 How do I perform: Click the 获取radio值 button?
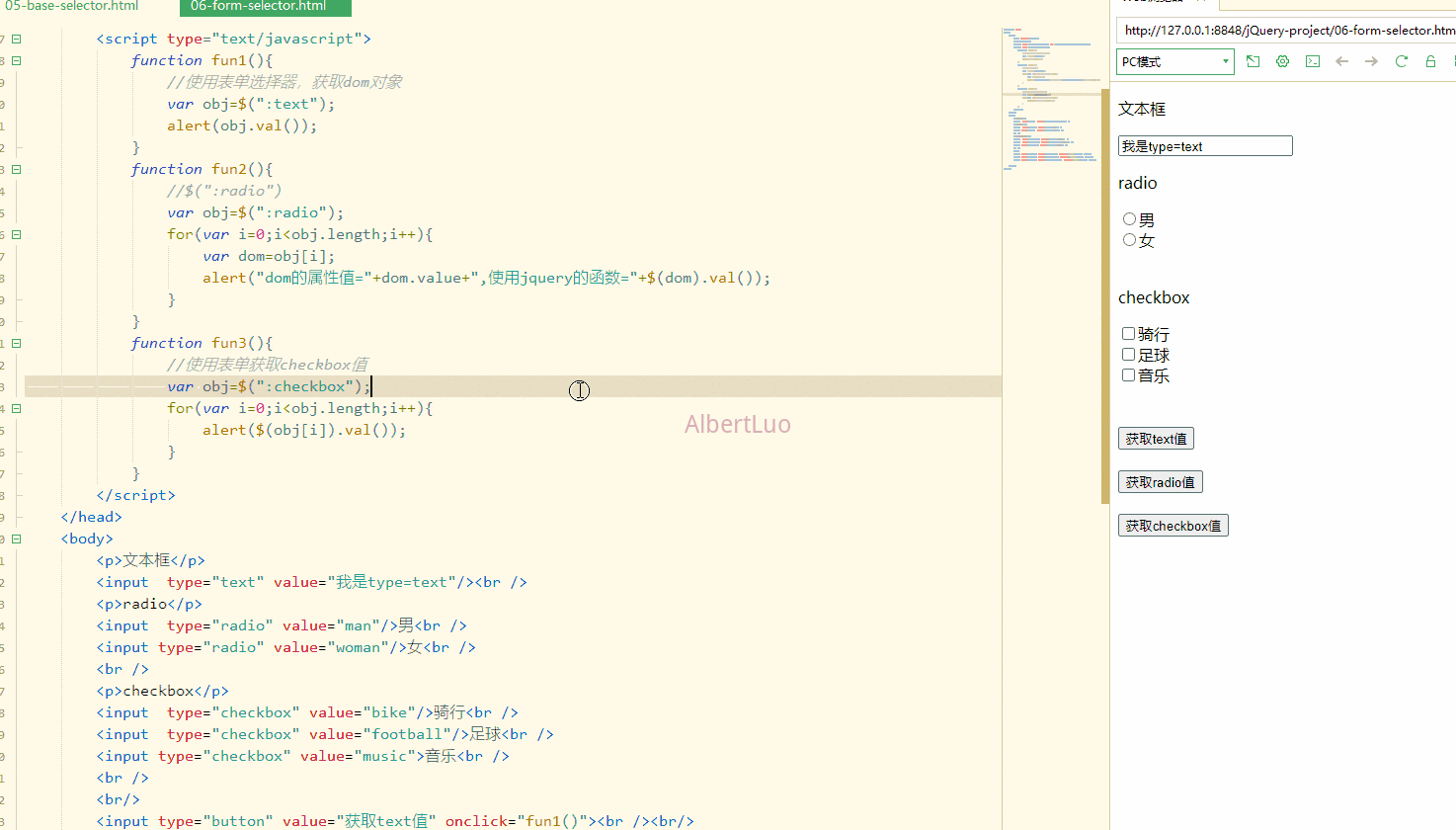pyautogui.click(x=1160, y=482)
